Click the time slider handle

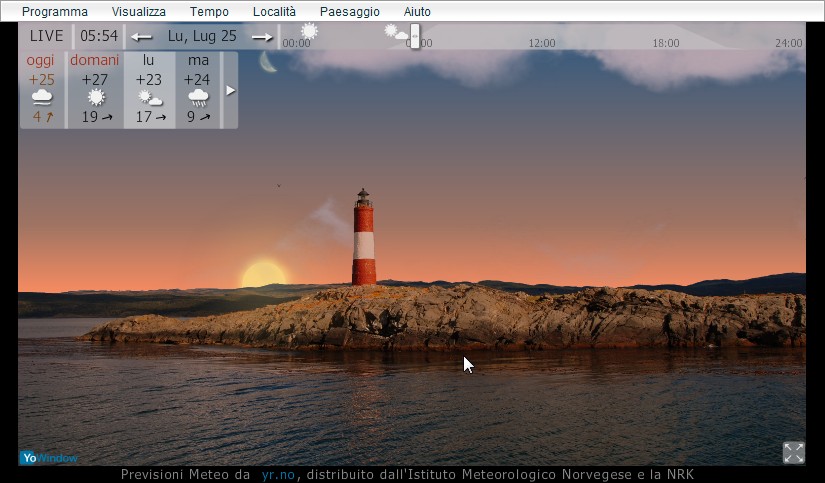pyautogui.click(x=415, y=36)
